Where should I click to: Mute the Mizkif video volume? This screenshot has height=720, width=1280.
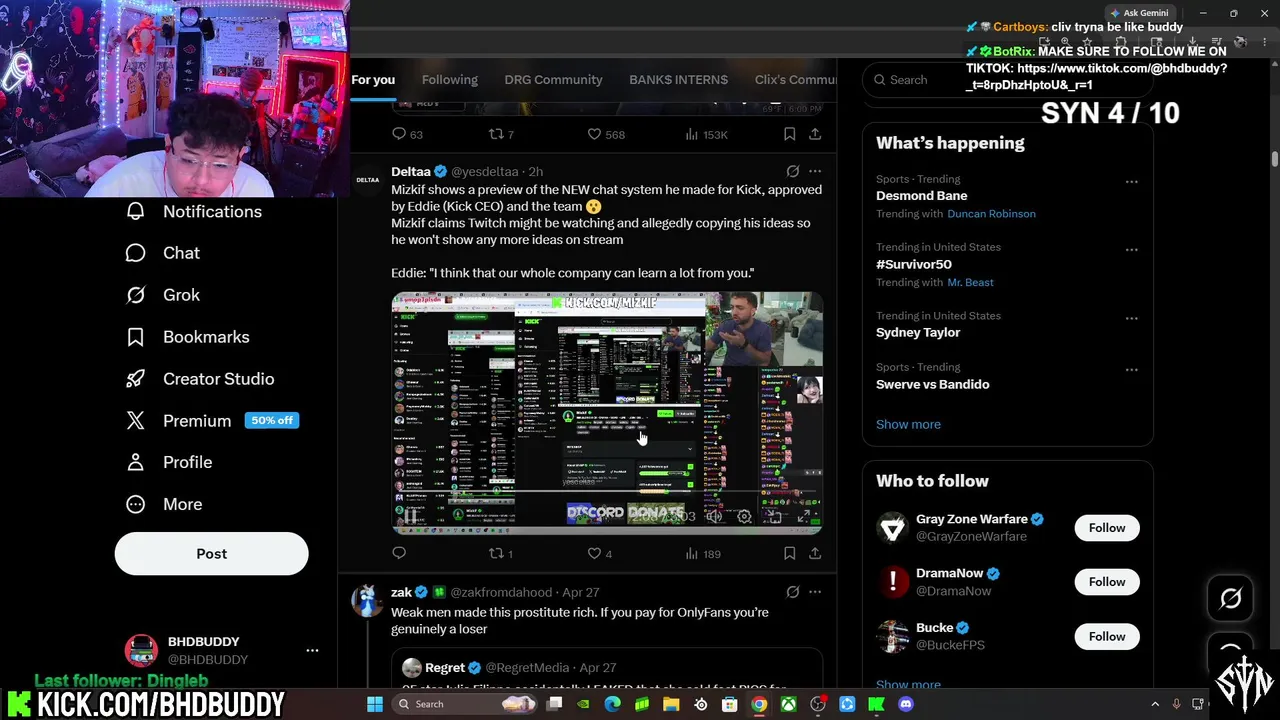(714, 516)
